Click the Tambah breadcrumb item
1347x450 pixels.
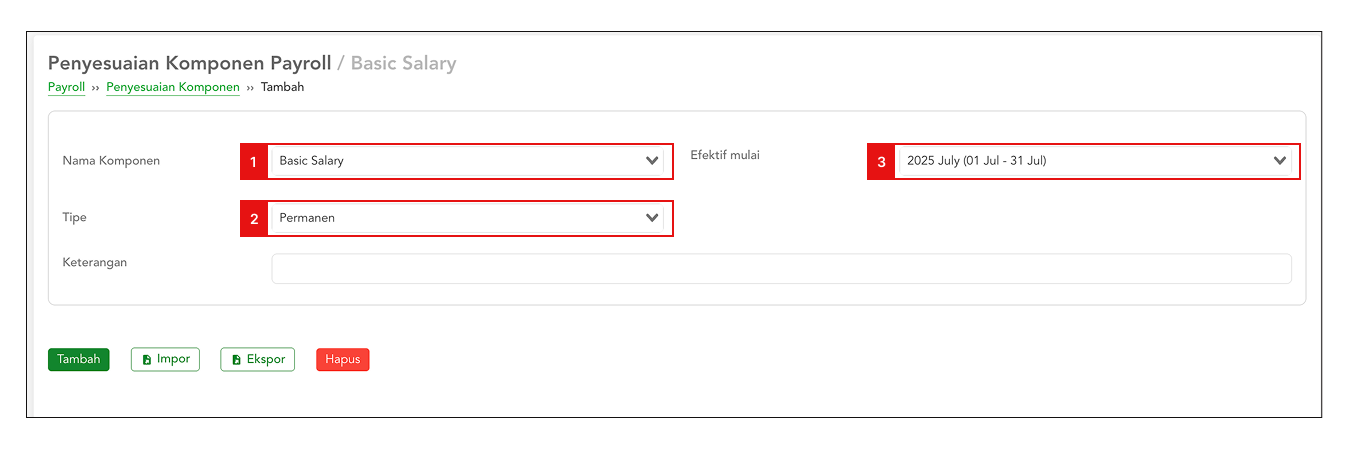282,88
